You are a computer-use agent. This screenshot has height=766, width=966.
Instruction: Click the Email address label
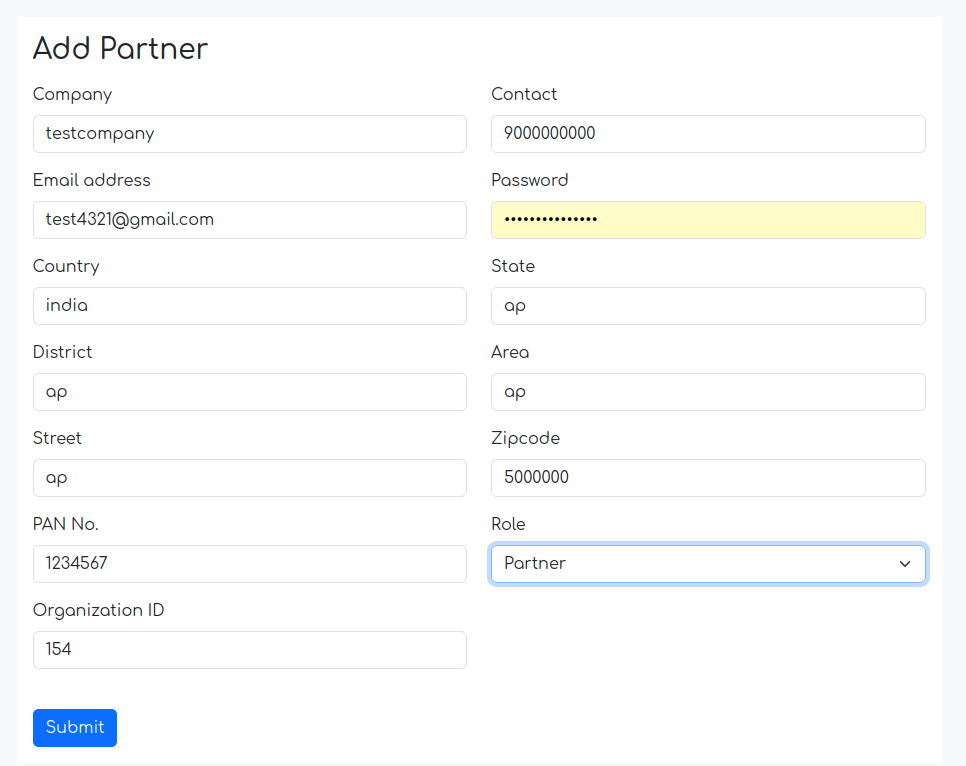click(91, 180)
